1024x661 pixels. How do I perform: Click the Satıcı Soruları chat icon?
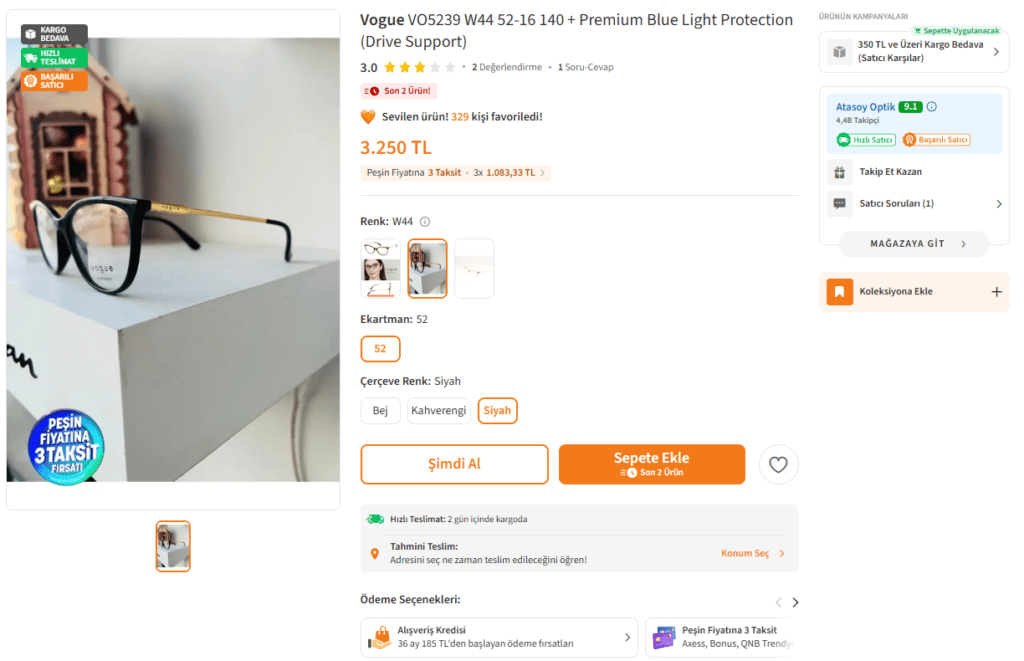coord(840,204)
